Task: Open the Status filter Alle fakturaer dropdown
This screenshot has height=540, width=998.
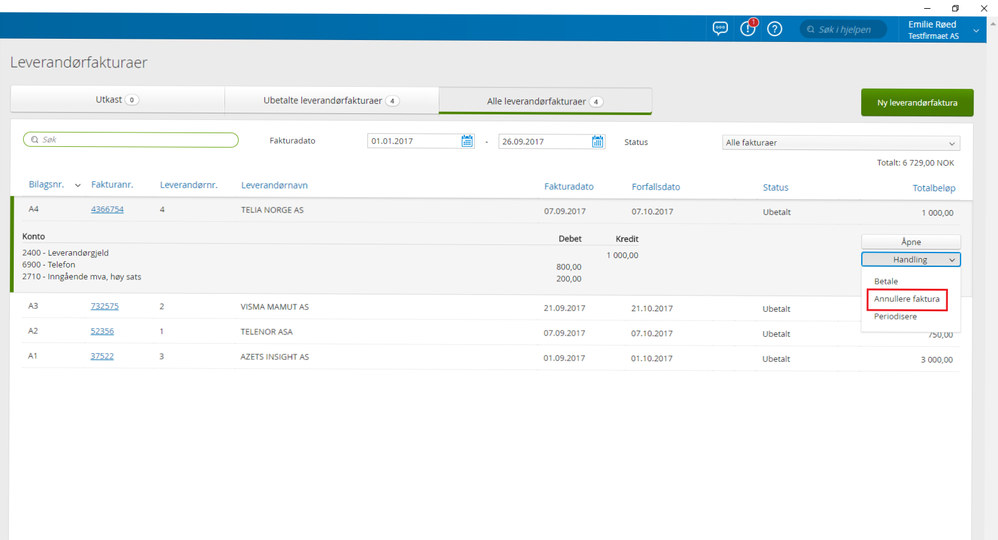Action: [x=840, y=143]
